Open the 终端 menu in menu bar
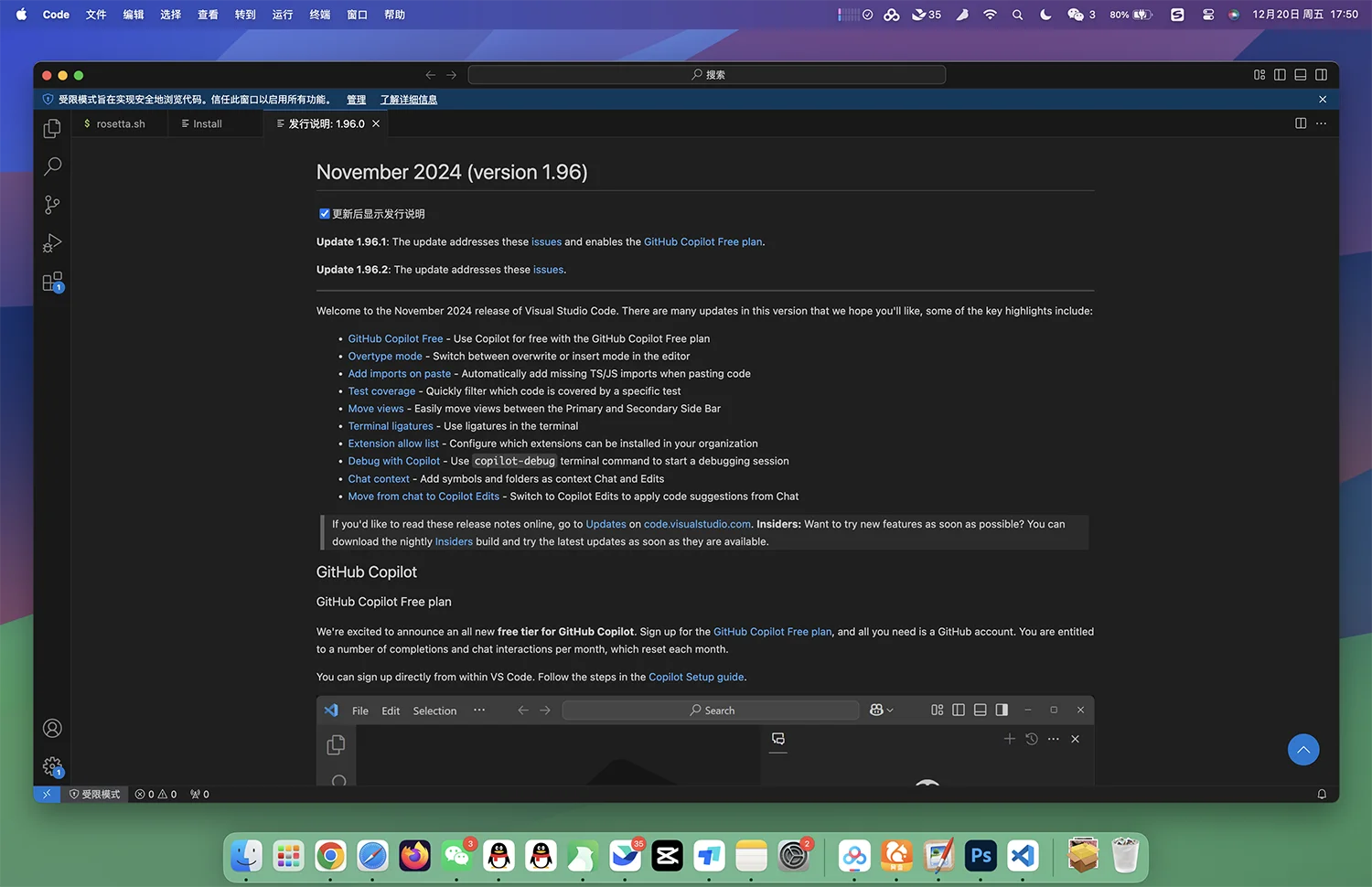Viewport: 1372px width, 887px height. [319, 15]
